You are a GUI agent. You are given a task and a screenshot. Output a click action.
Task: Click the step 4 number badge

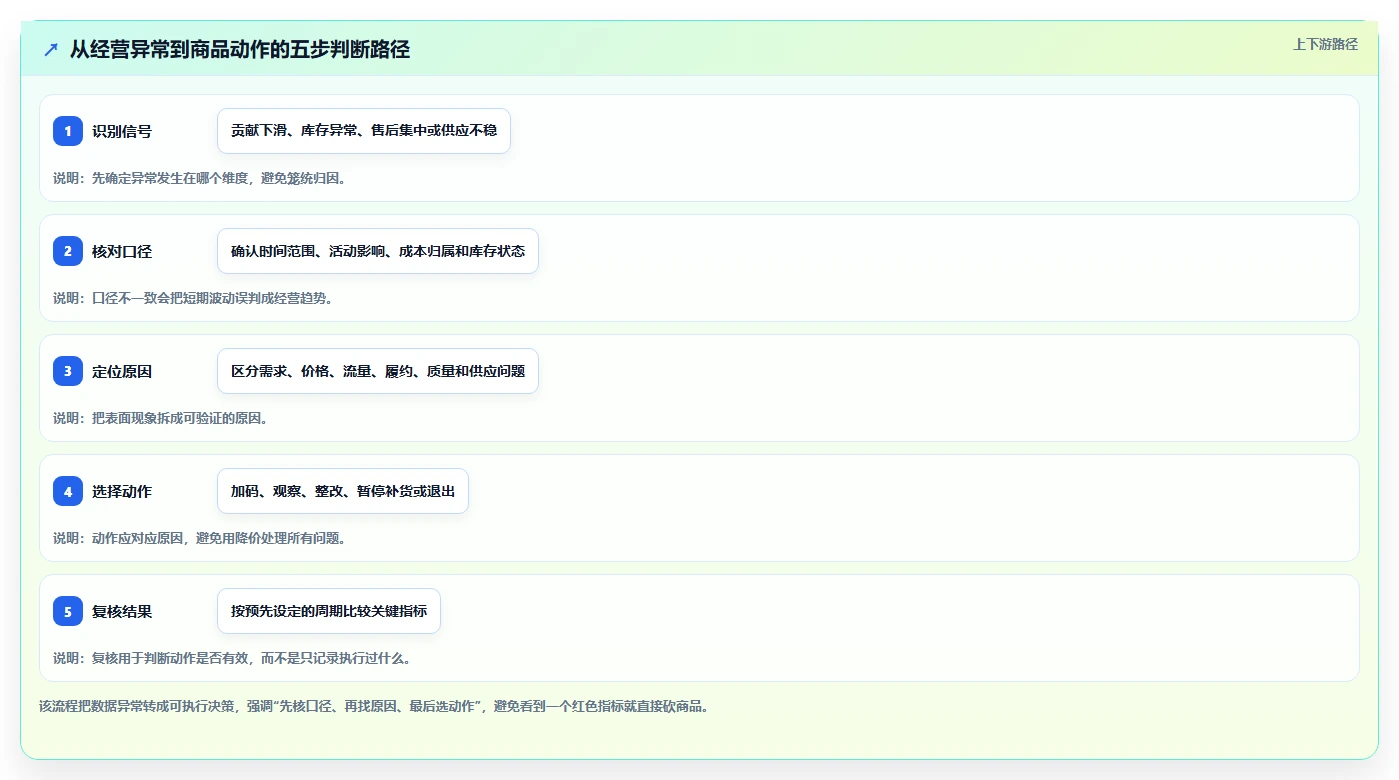[x=68, y=491]
